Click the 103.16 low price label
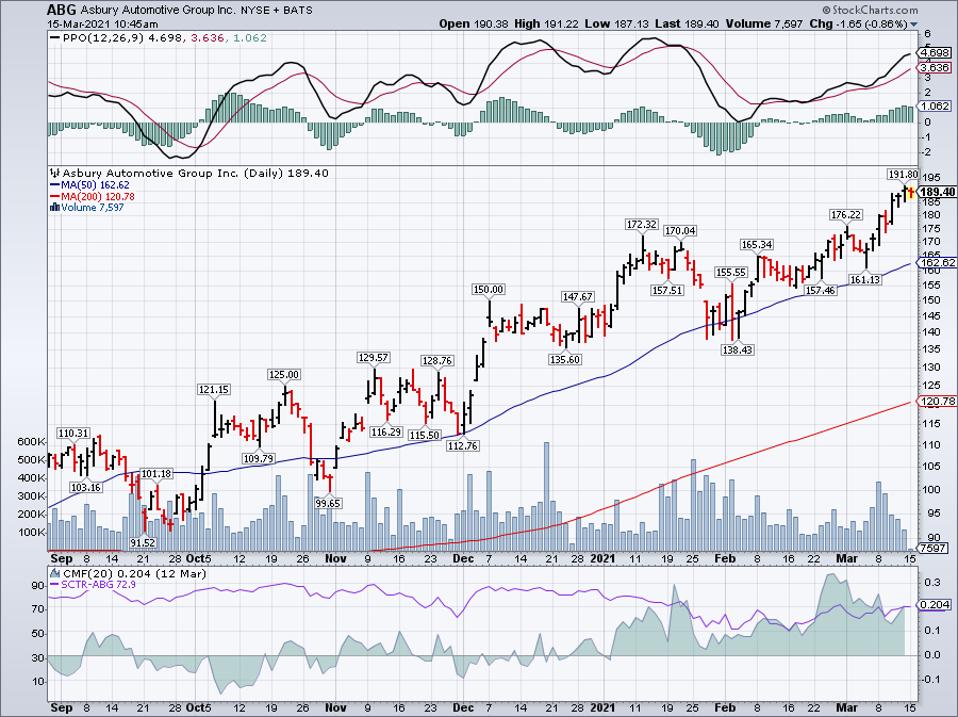This screenshot has width=958, height=717. pos(86,487)
